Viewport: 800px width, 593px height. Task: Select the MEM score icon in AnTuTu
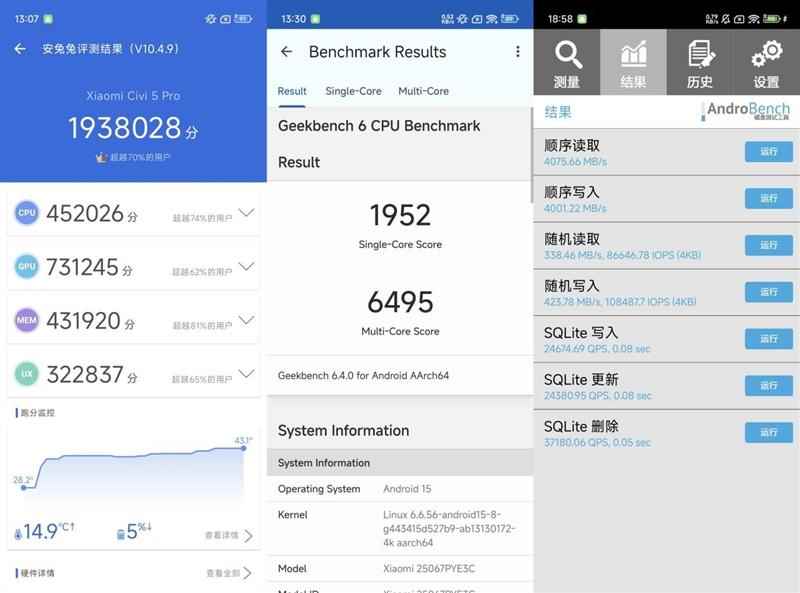[x=26, y=319]
